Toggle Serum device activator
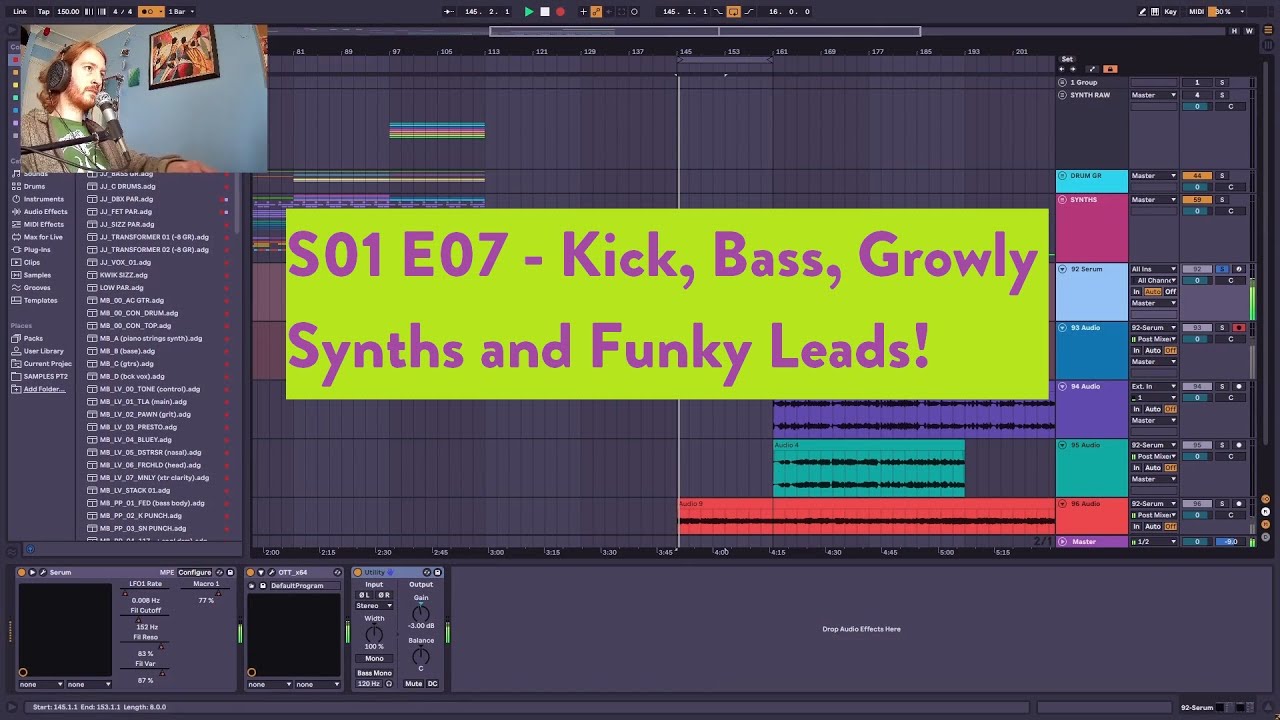Screen dimensions: 1280x720 (22, 572)
